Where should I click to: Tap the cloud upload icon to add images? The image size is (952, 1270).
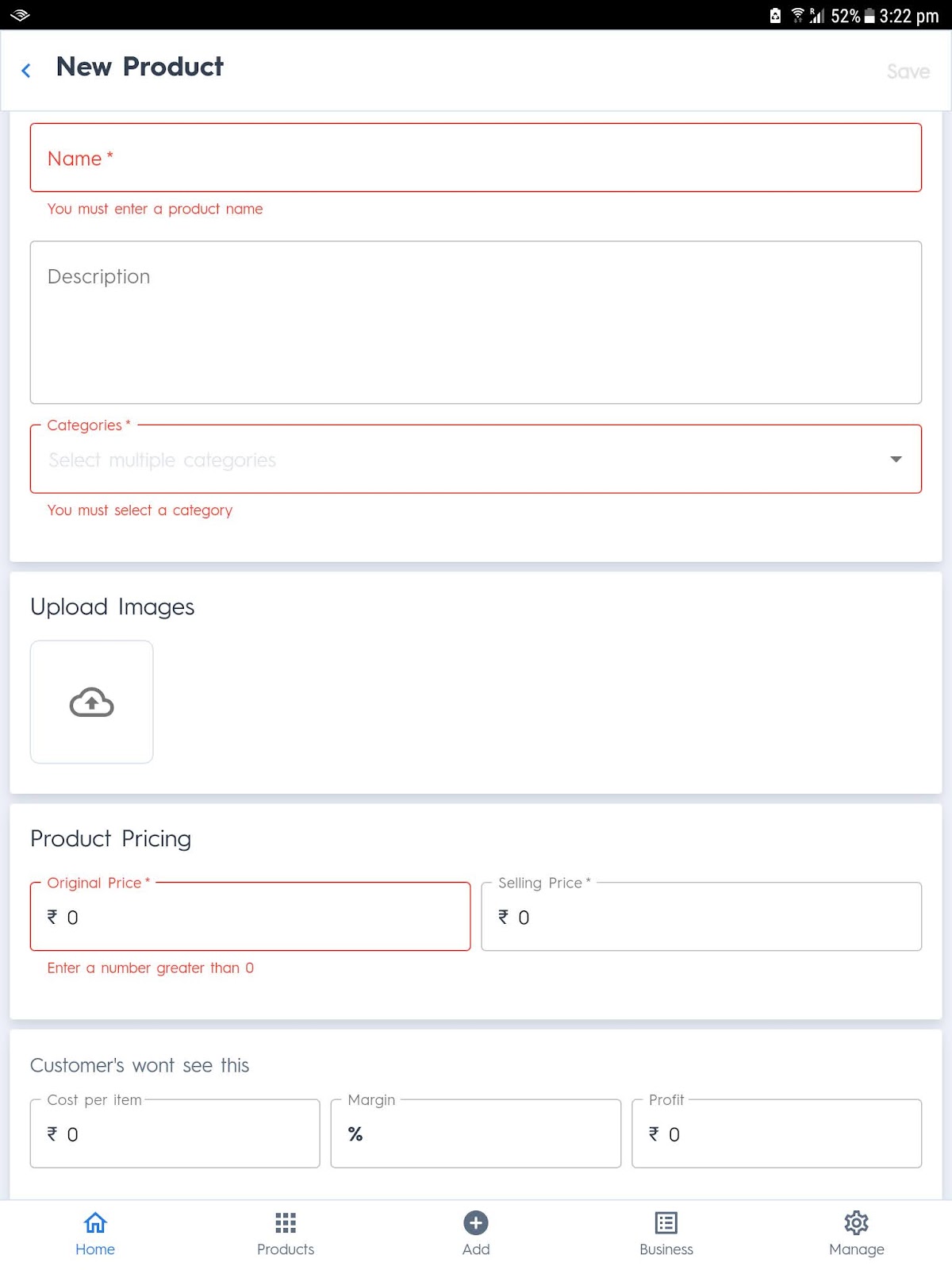[91, 702]
